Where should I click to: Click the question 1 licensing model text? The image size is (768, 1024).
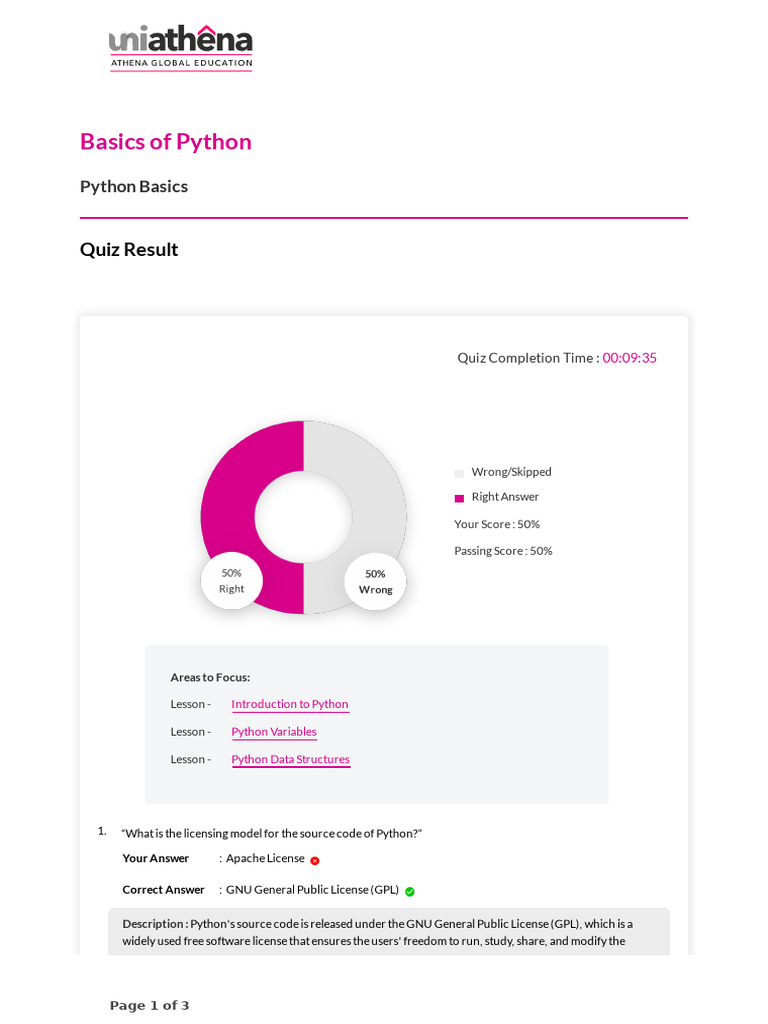pyautogui.click(x=272, y=833)
